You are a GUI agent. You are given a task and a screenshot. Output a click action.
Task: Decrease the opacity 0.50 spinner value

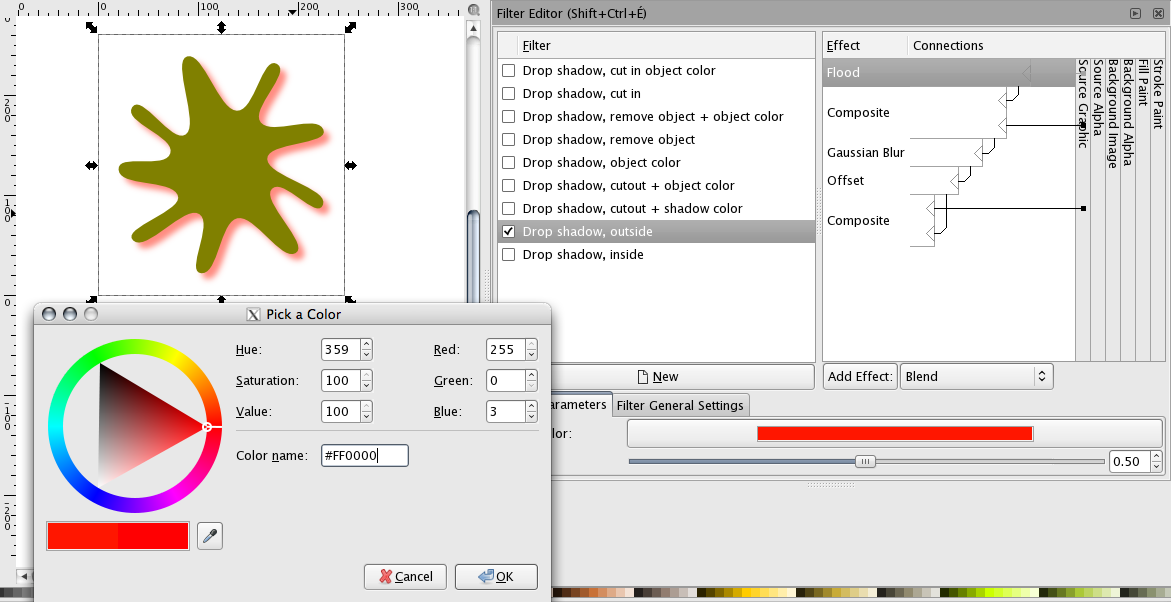coord(1157,467)
